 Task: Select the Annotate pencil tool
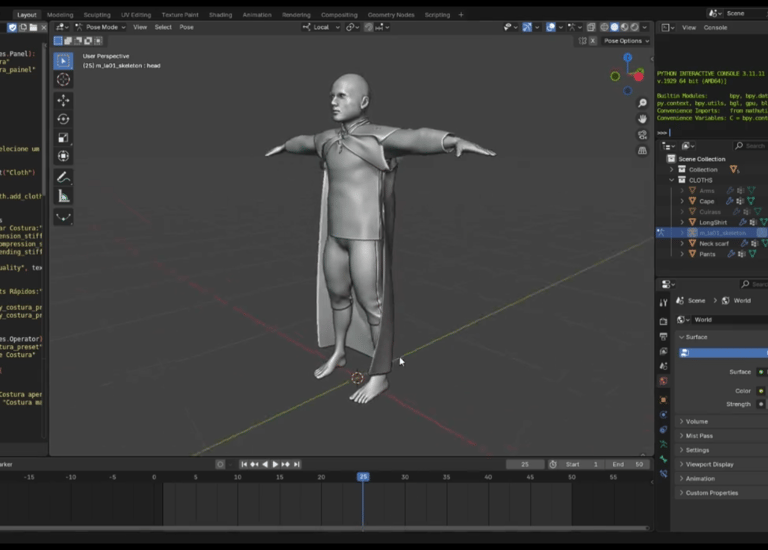(x=63, y=177)
